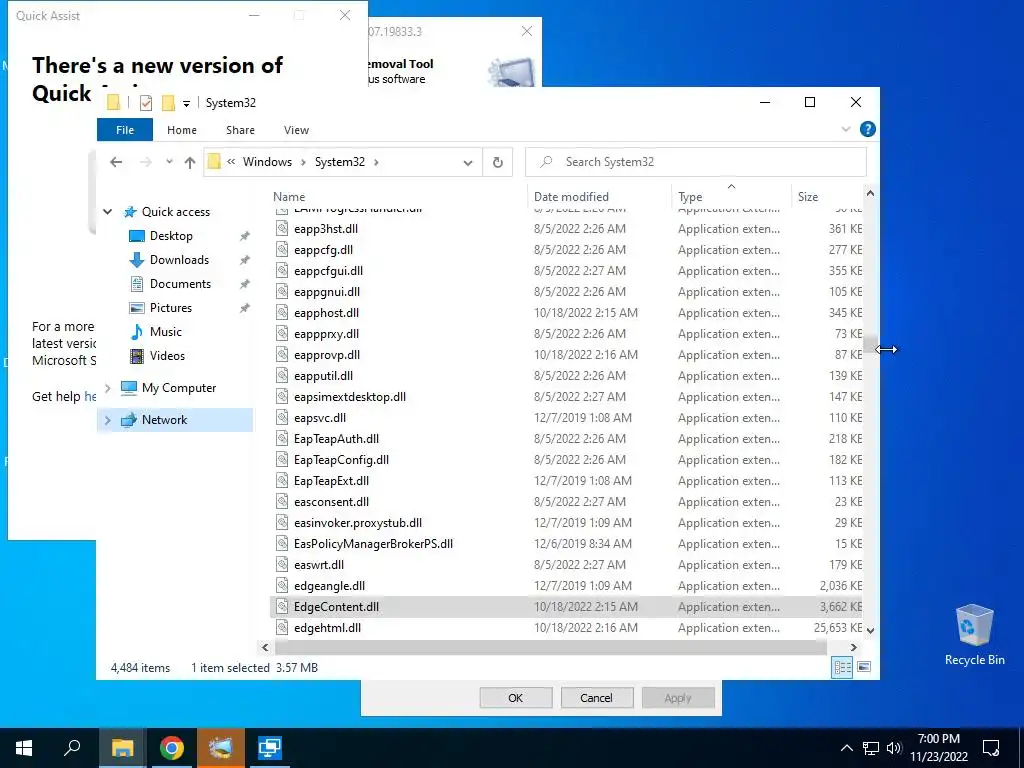Select My Computer in navigation pane

point(178,388)
